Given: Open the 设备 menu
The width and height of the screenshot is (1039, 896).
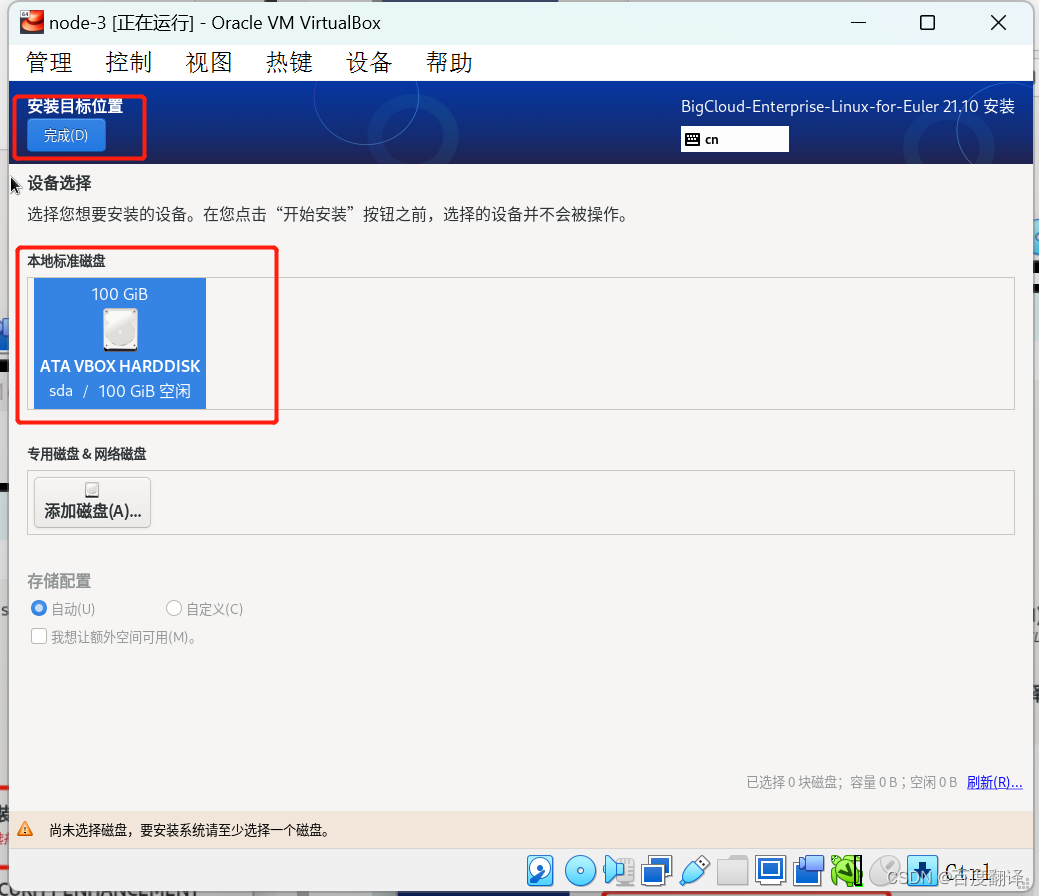Looking at the screenshot, I should pyautogui.click(x=368, y=62).
